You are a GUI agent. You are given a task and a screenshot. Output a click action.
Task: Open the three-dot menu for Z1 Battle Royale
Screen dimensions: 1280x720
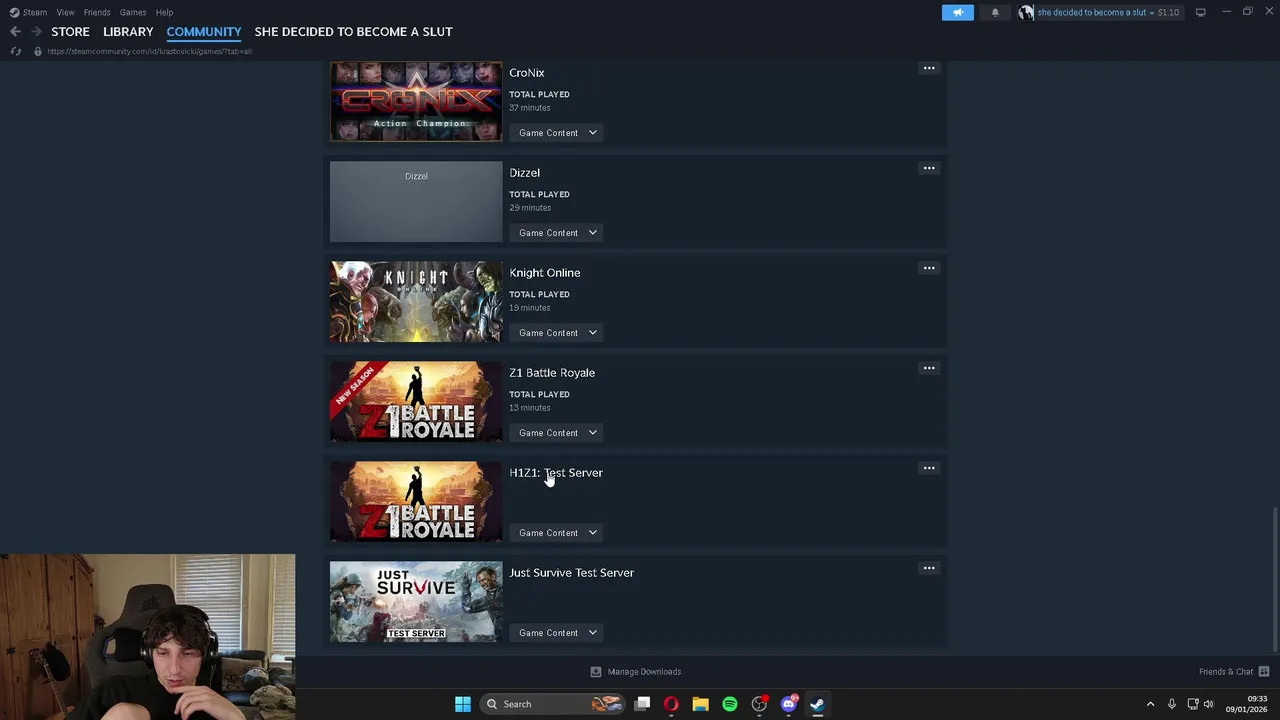pos(929,368)
